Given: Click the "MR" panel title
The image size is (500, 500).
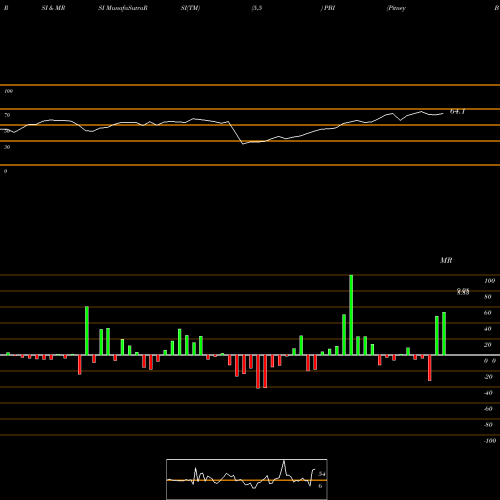Looking at the screenshot, I should pyautogui.click(x=446, y=260).
